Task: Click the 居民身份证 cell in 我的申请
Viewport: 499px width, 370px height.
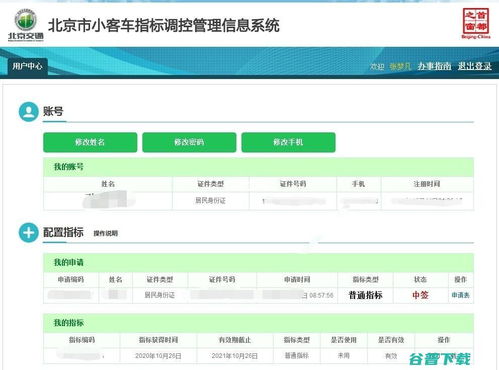Action: coord(160,295)
